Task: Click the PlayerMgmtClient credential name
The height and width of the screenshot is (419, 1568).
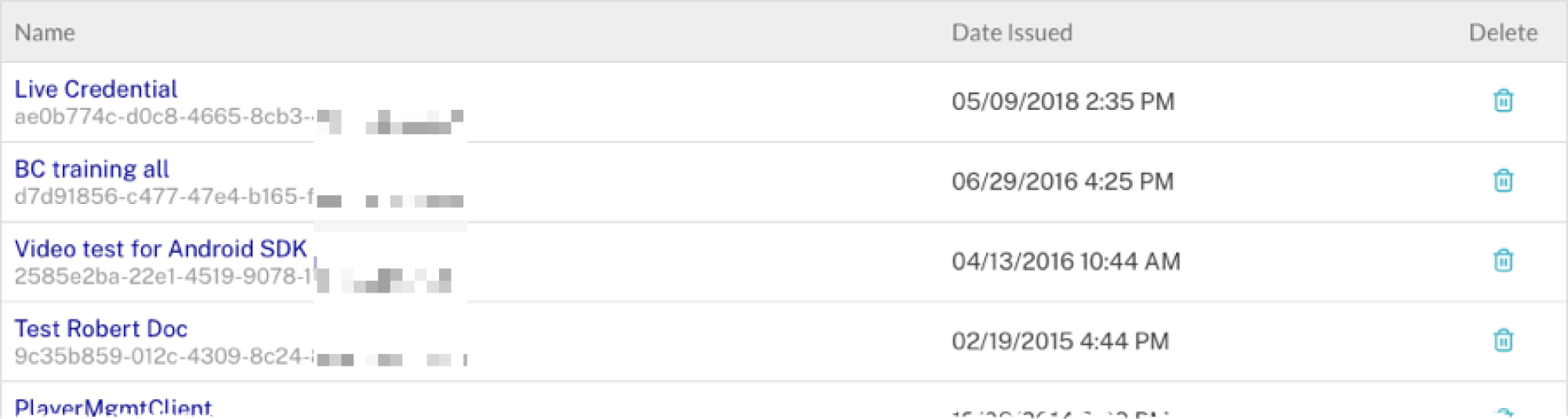Action: click(x=113, y=406)
